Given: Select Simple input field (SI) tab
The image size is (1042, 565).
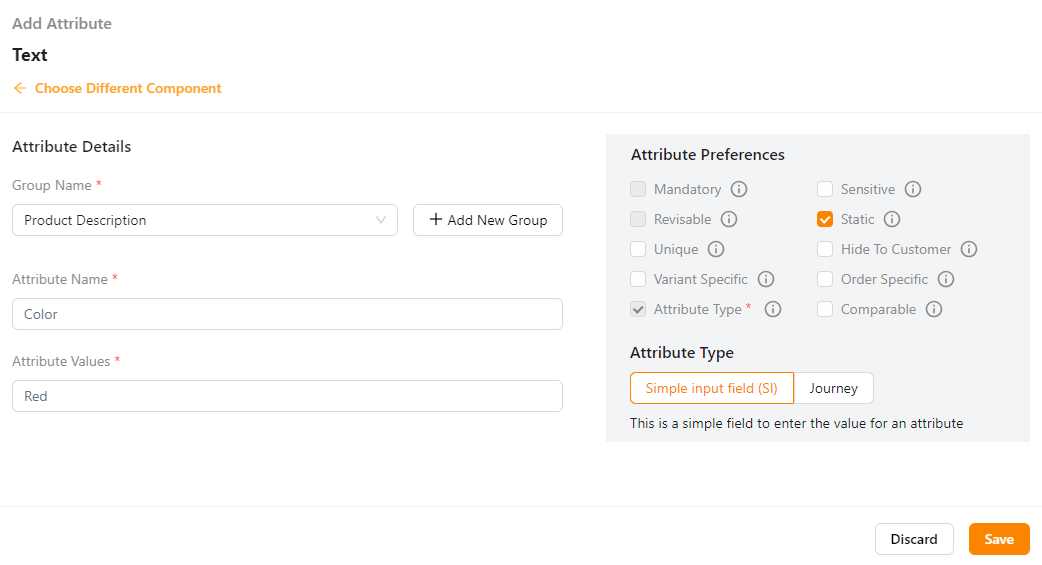Looking at the screenshot, I should click(x=711, y=388).
